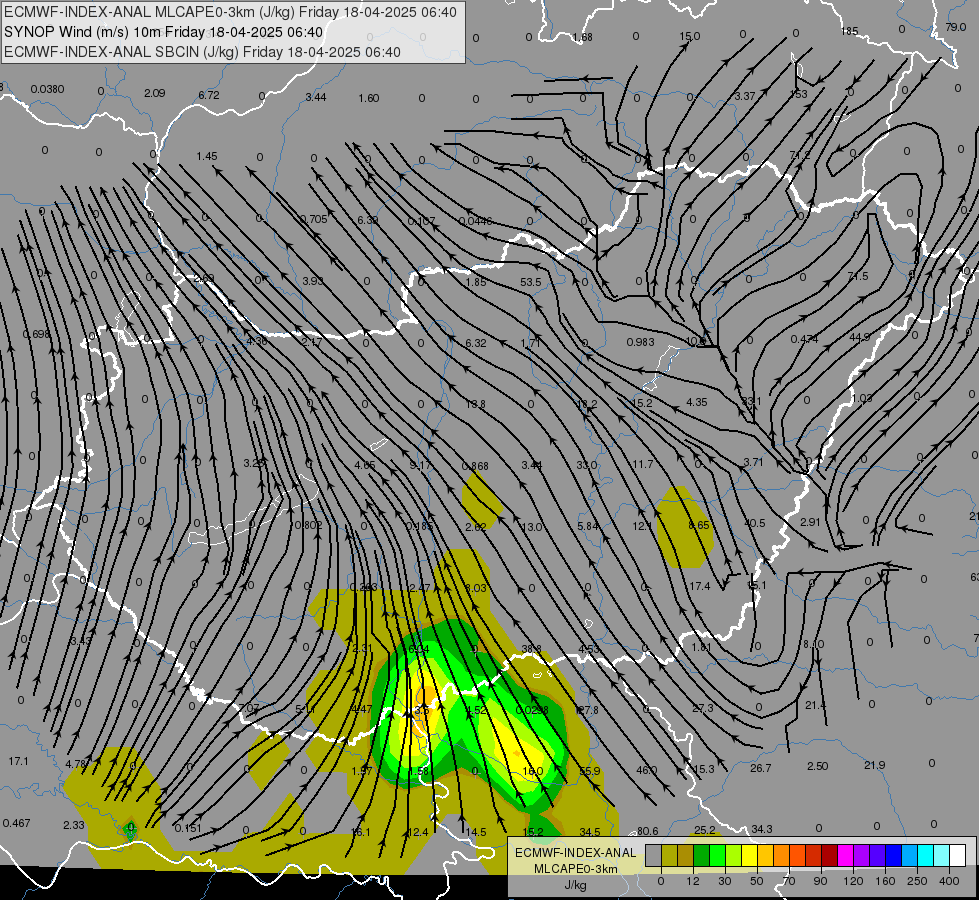Select the map value 71.5

point(858,276)
